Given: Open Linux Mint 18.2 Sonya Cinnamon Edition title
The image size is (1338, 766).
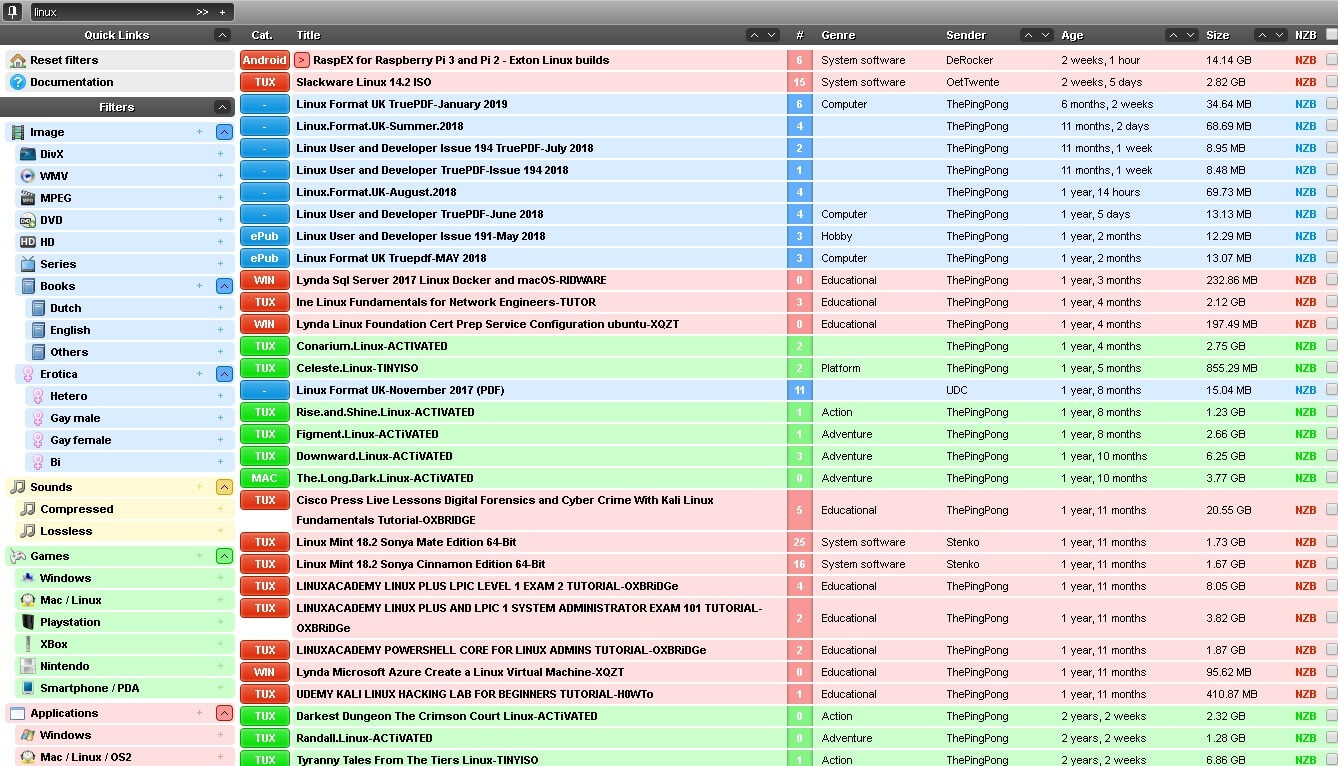Looking at the screenshot, I should click(421, 564).
